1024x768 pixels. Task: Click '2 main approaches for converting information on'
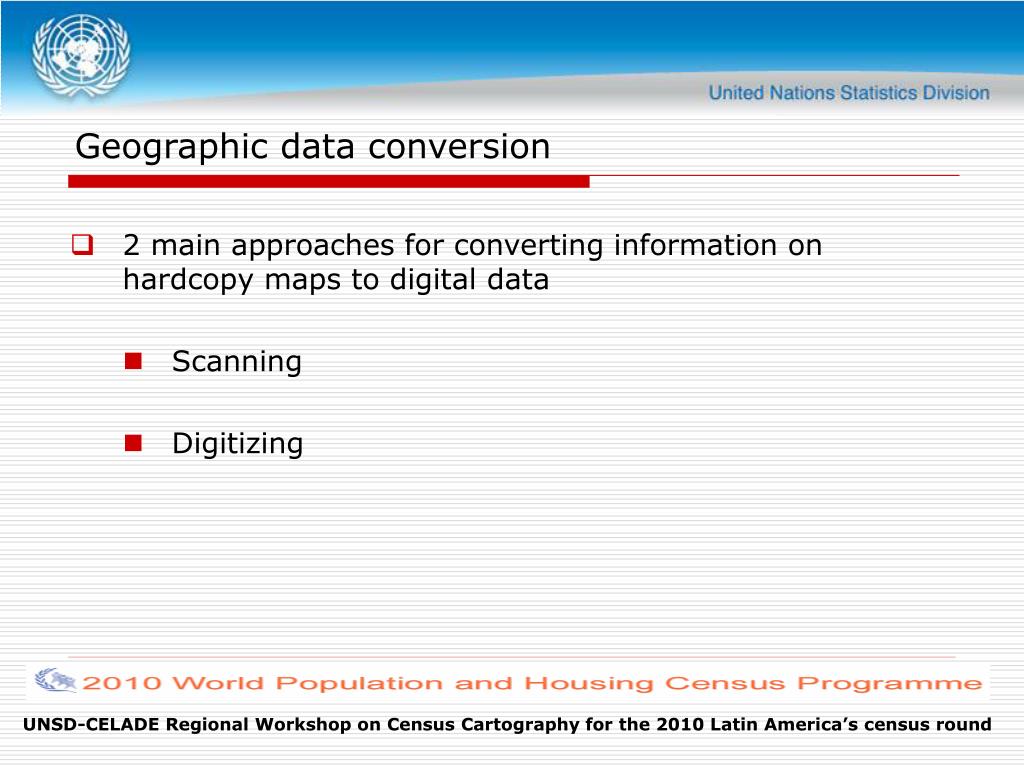click(x=472, y=246)
